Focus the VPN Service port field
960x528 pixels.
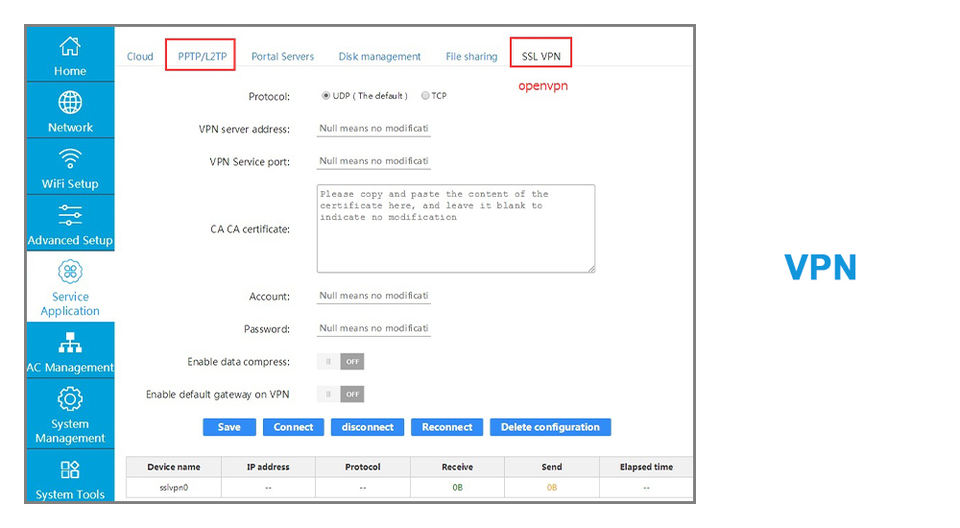click(373, 161)
